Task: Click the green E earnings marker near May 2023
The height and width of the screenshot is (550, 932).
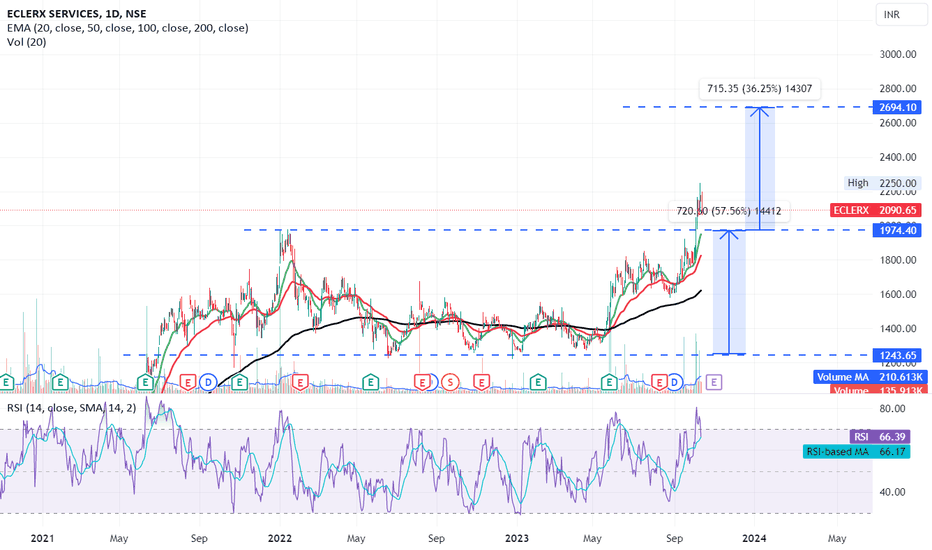Action: (x=609, y=382)
